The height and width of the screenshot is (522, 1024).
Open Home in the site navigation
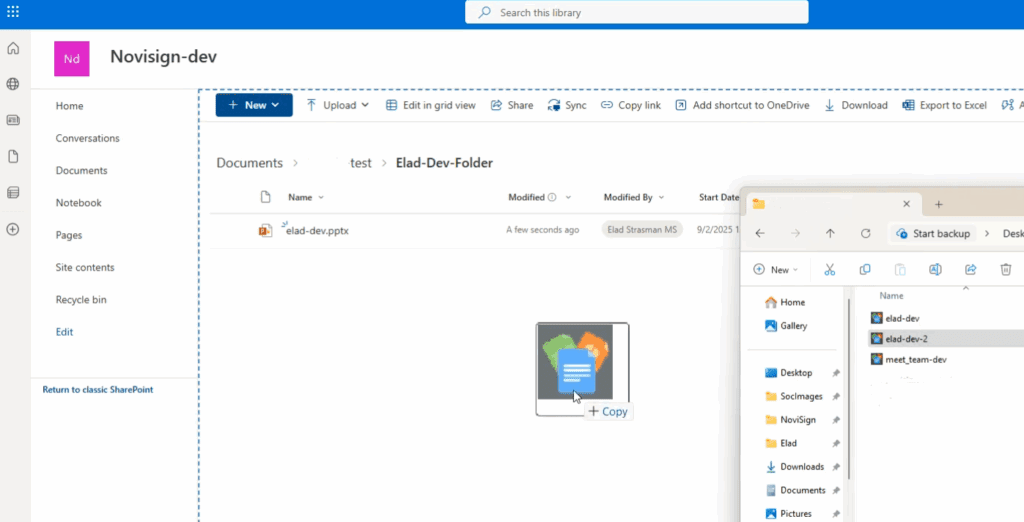69,106
